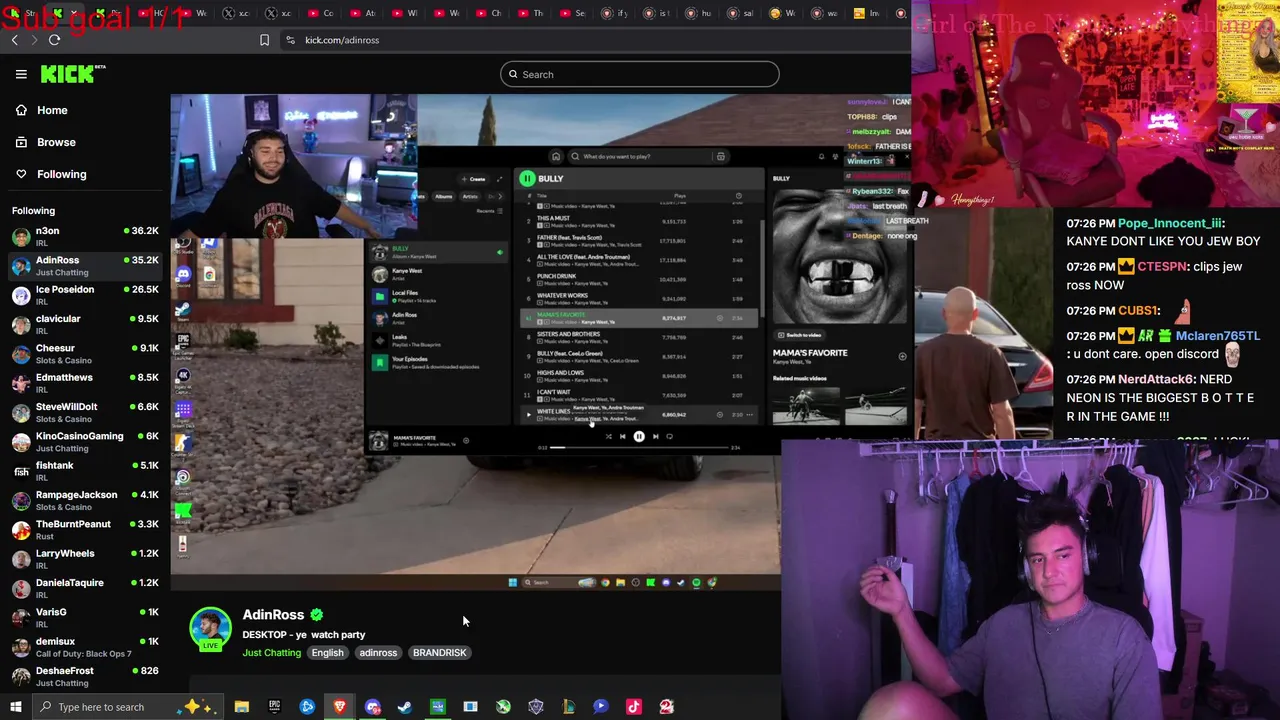Click the n3on channel avatar
This screenshot has height=720, width=1280.
(x=21, y=237)
